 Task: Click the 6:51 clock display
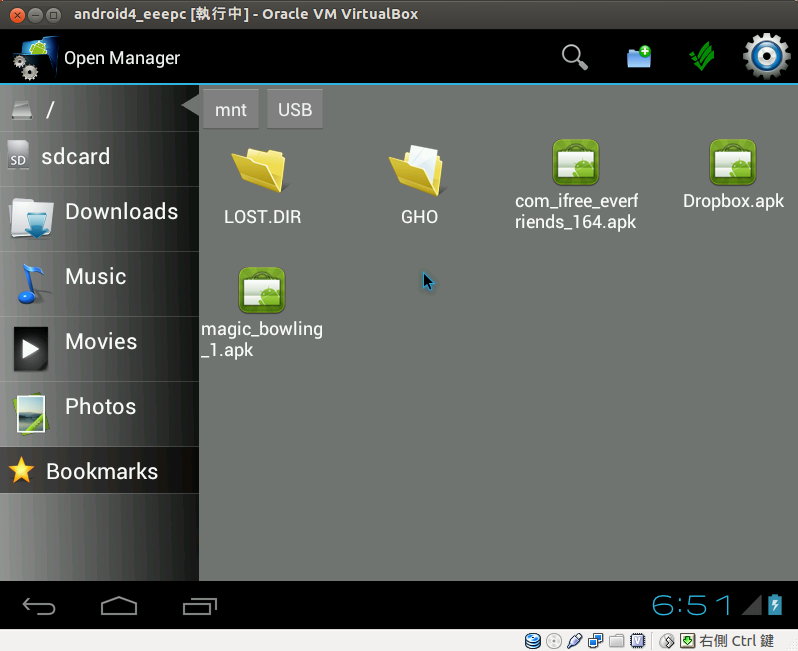point(692,605)
